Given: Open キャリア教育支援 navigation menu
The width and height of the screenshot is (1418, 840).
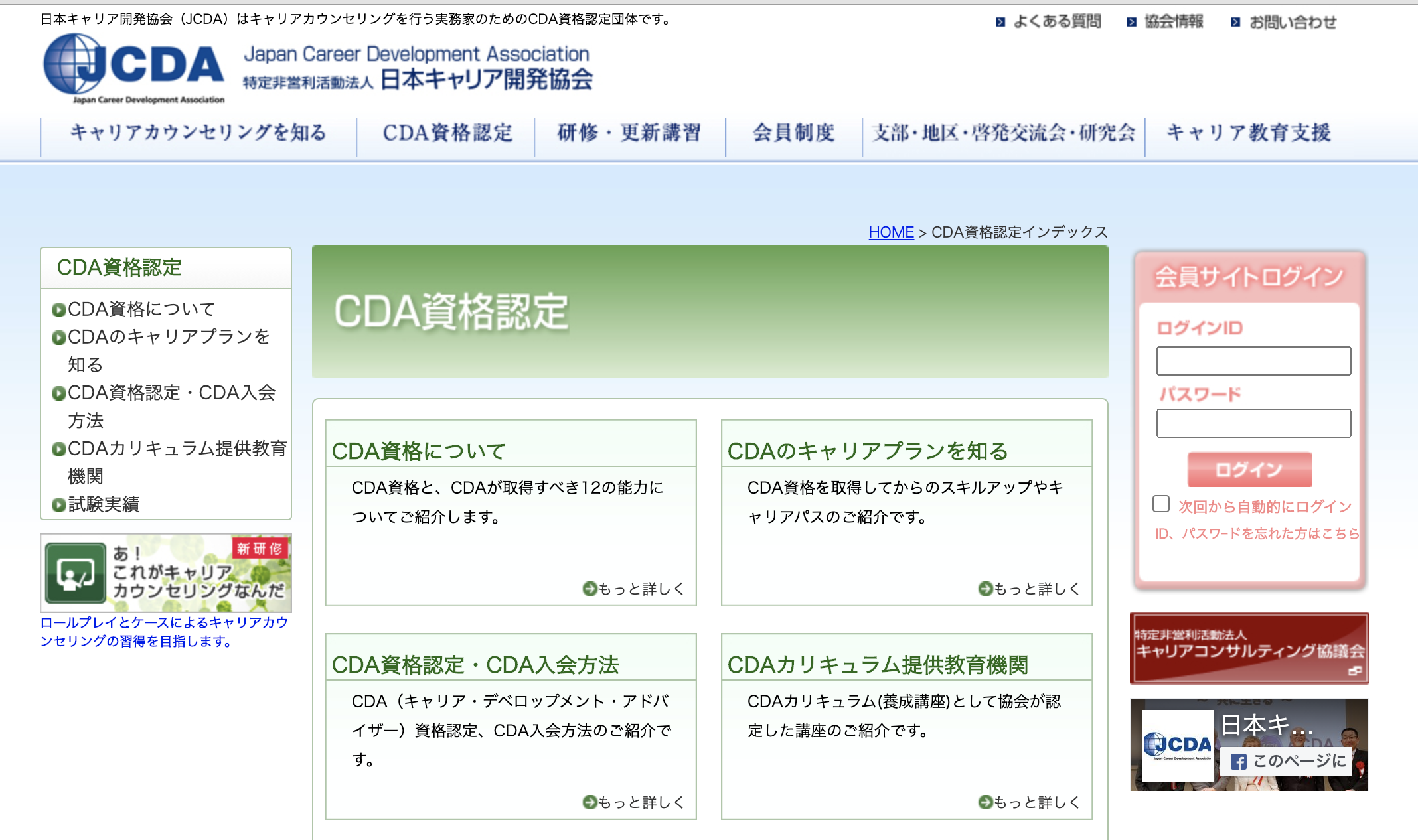Looking at the screenshot, I should click(1248, 133).
